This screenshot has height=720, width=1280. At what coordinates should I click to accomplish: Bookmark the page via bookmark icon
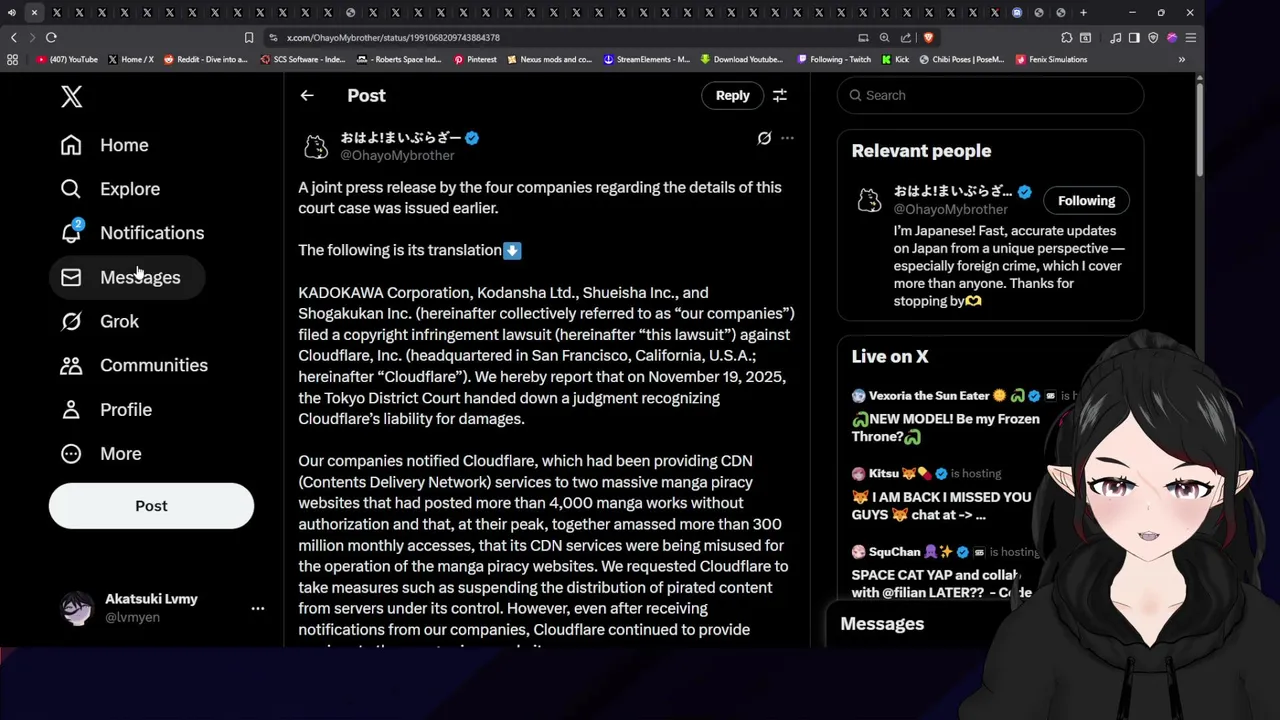(249, 37)
